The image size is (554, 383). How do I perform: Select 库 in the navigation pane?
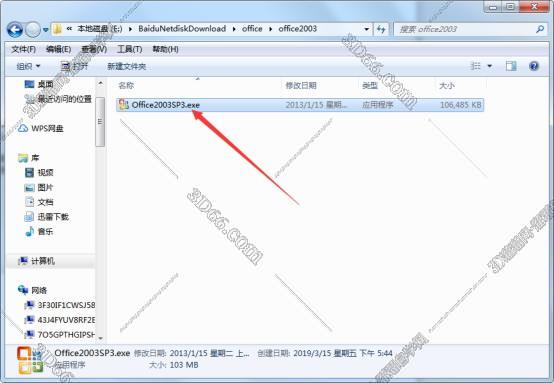pyautogui.click(x=35, y=158)
